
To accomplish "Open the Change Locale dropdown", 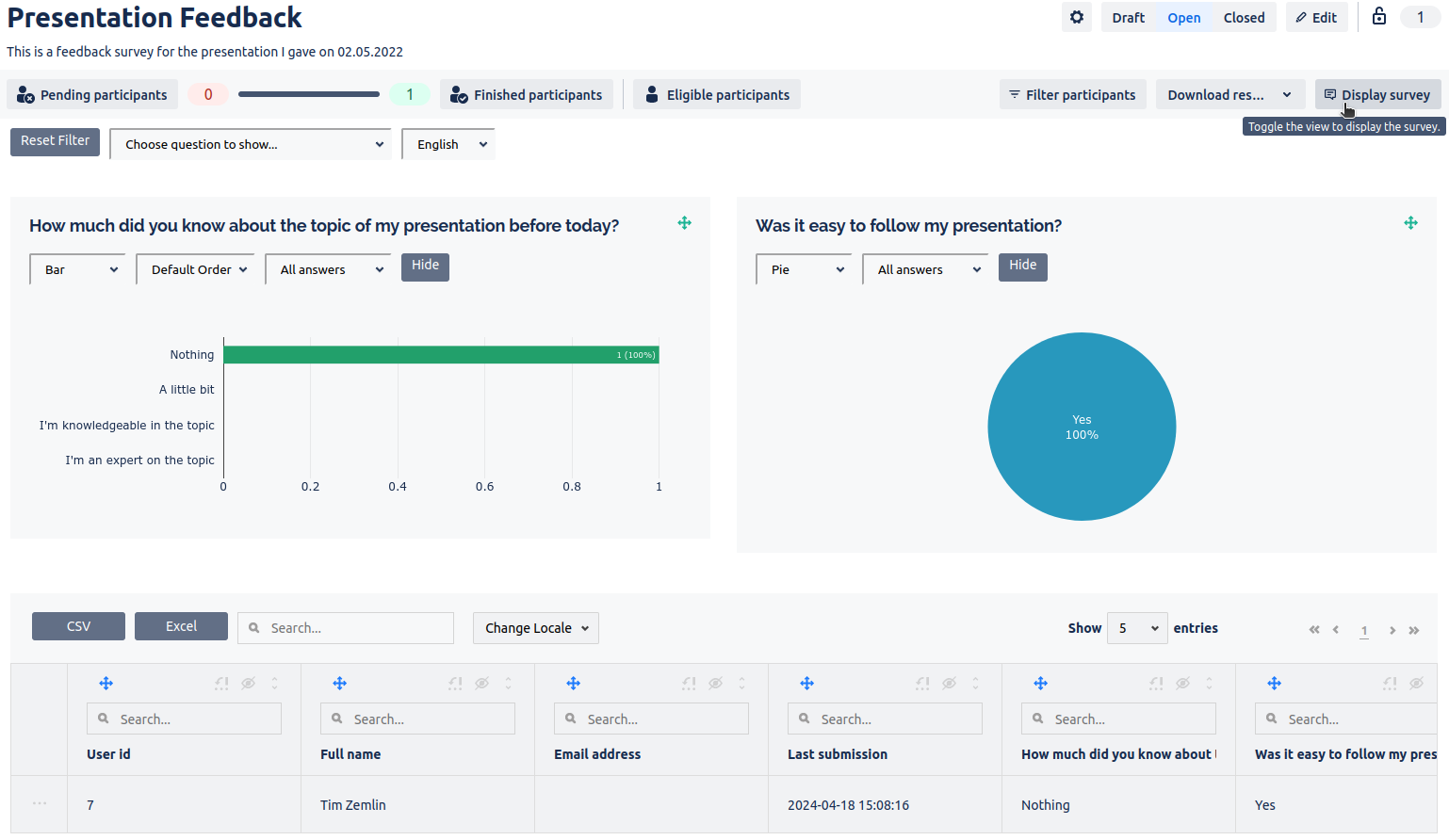I will point(535,628).
